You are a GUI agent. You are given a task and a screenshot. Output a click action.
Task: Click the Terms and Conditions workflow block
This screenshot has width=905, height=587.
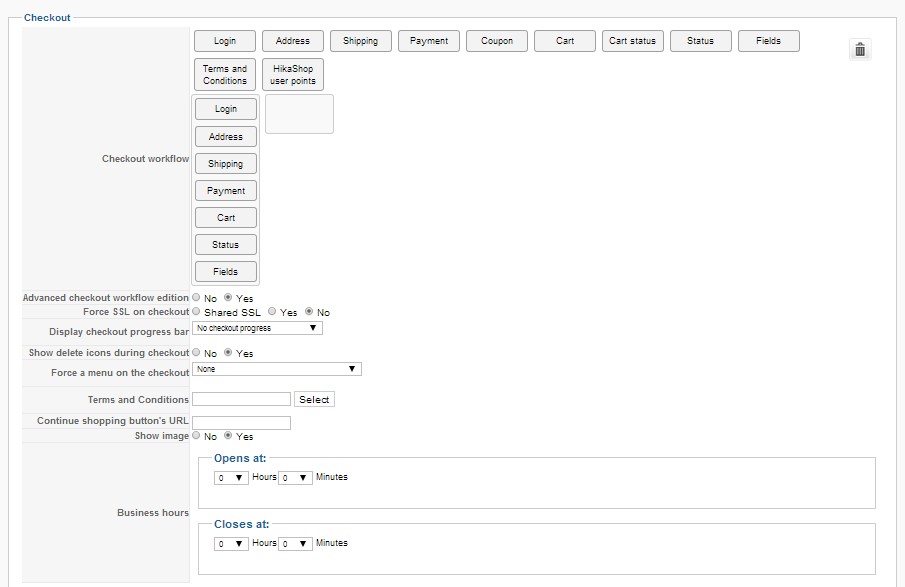[x=225, y=75]
